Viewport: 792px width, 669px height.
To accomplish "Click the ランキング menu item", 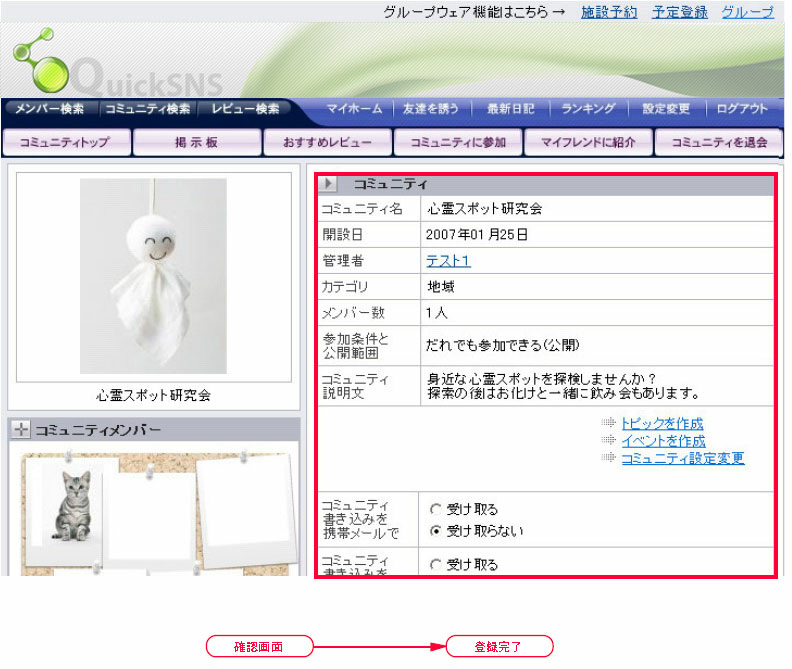I will tap(588, 109).
